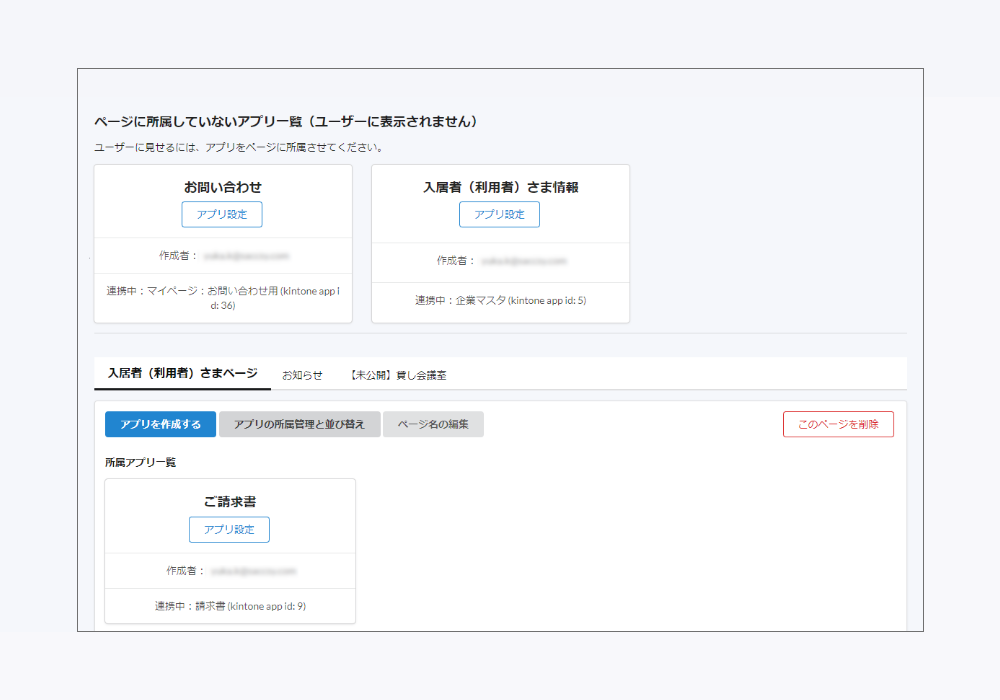This screenshot has width=1000, height=700.
Task: Click the 入居者（利用者）さま情報 card title
Action: (x=499, y=186)
